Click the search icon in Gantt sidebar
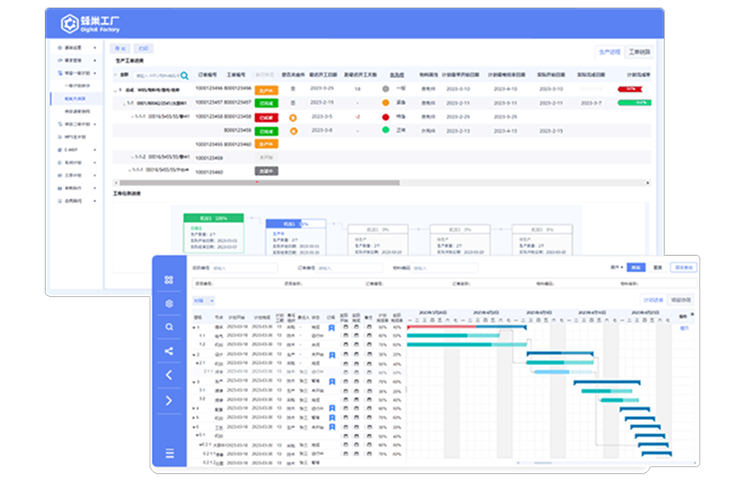The height and width of the screenshot is (482, 730). point(169,327)
